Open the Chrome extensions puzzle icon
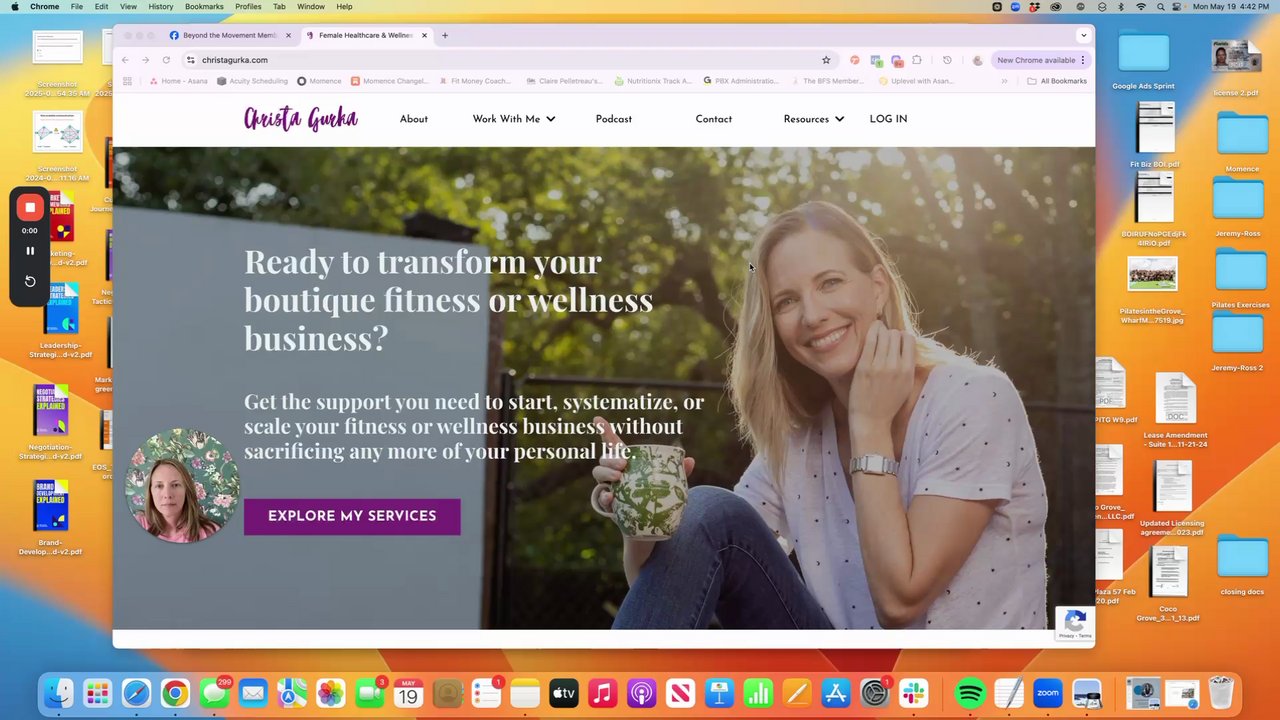This screenshot has height=720, width=1280. (917, 60)
